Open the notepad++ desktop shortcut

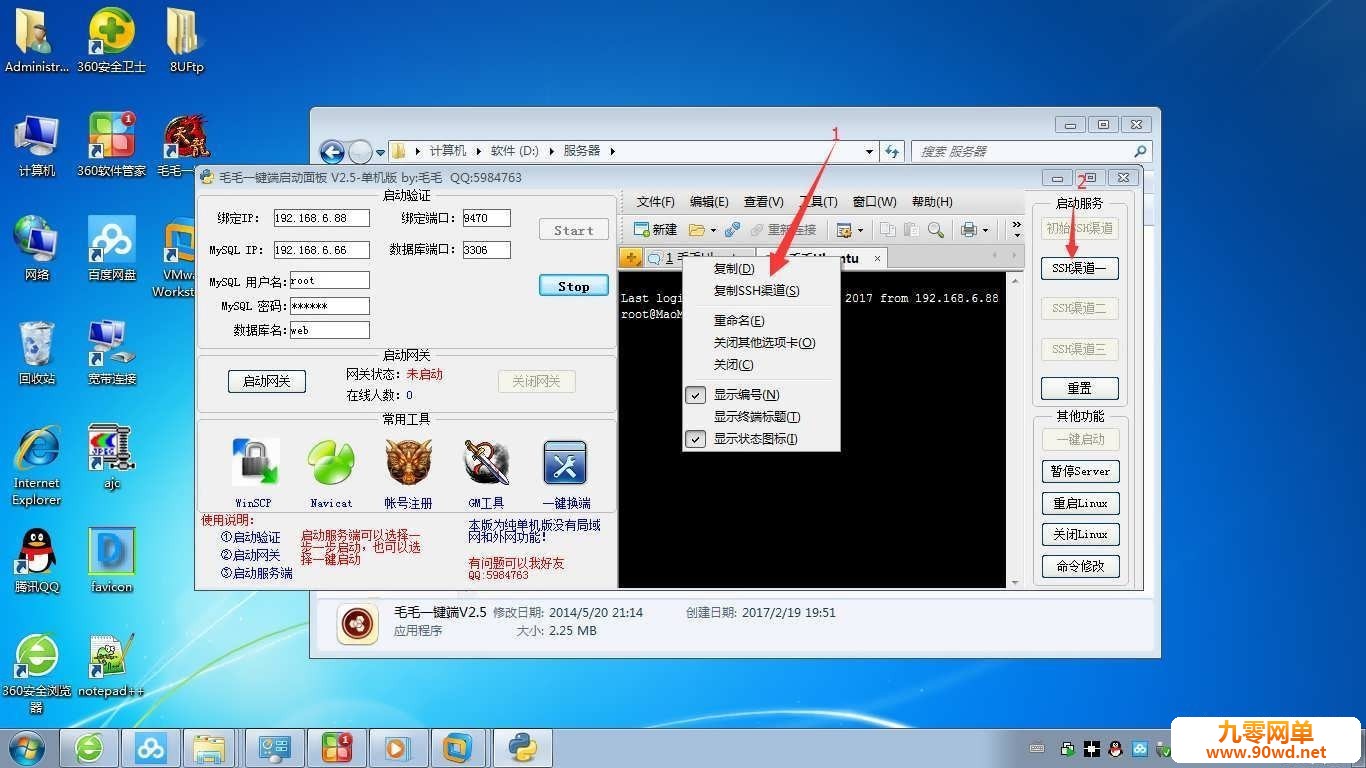[x=112, y=665]
